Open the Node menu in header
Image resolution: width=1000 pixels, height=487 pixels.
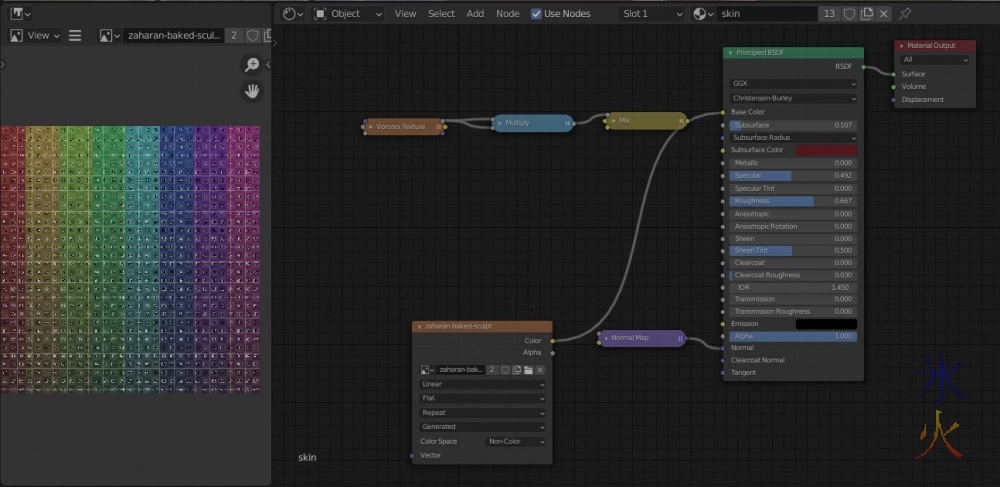(508, 14)
